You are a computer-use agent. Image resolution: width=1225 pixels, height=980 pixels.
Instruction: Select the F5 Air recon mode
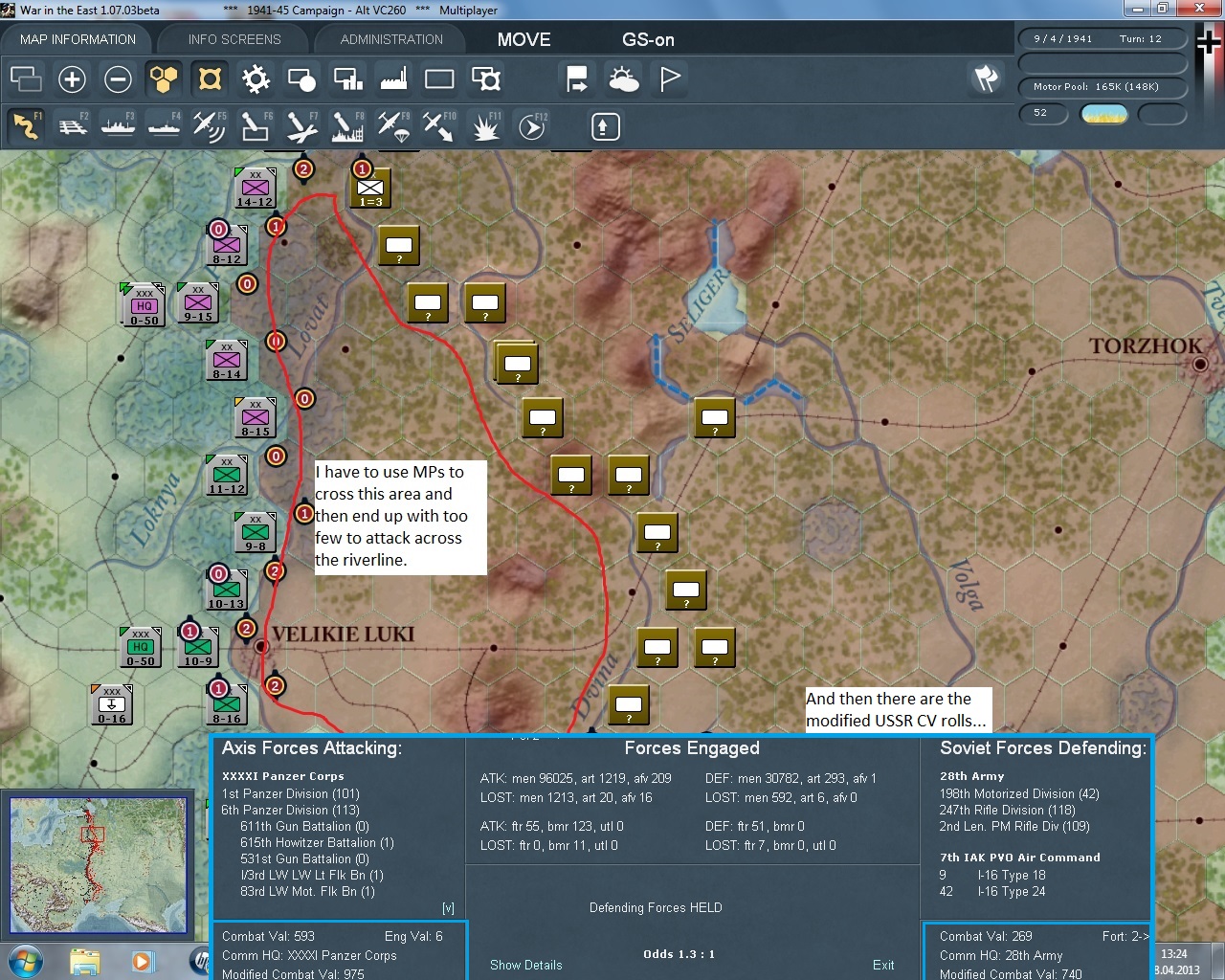click(x=210, y=125)
